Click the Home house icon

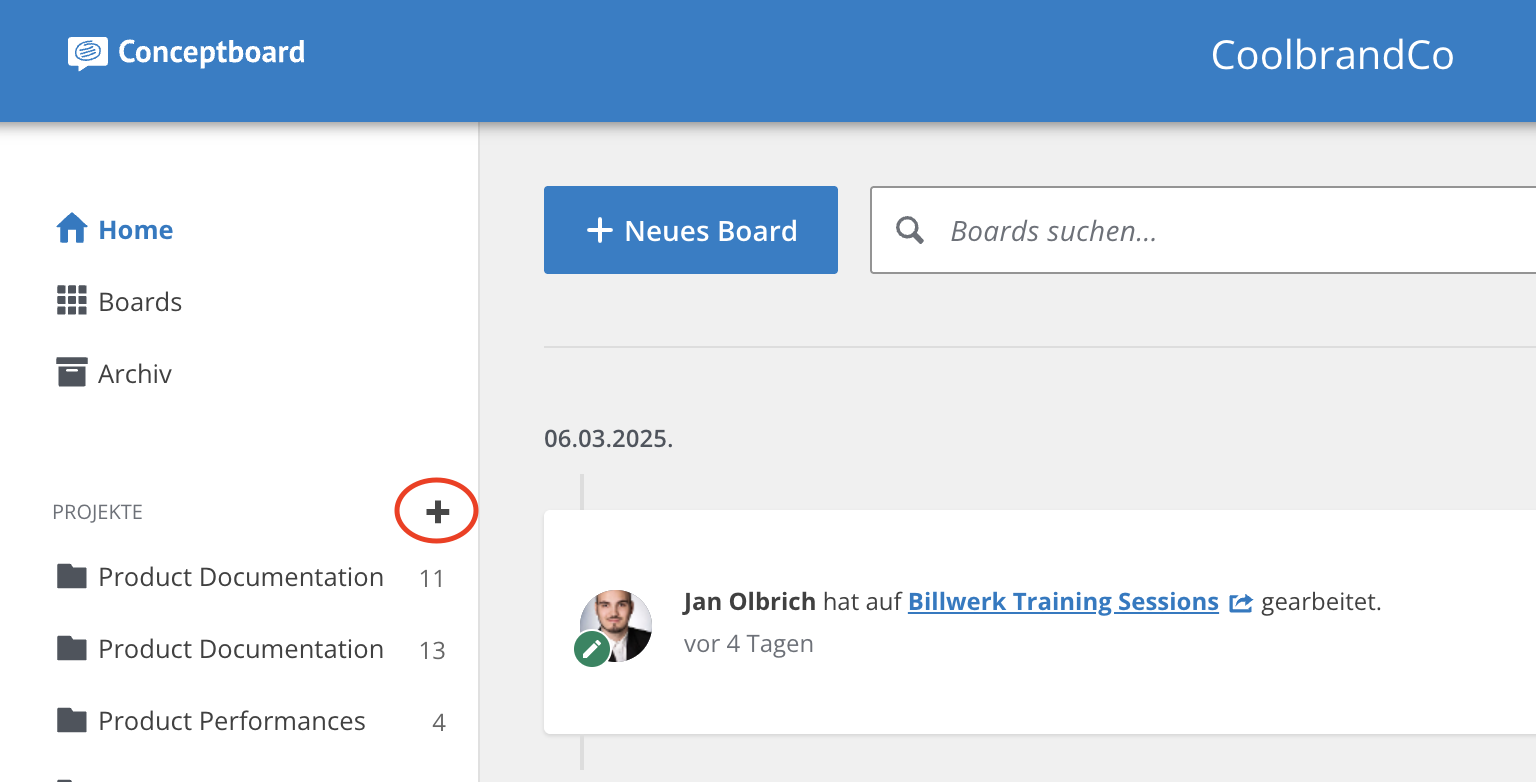(x=72, y=229)
